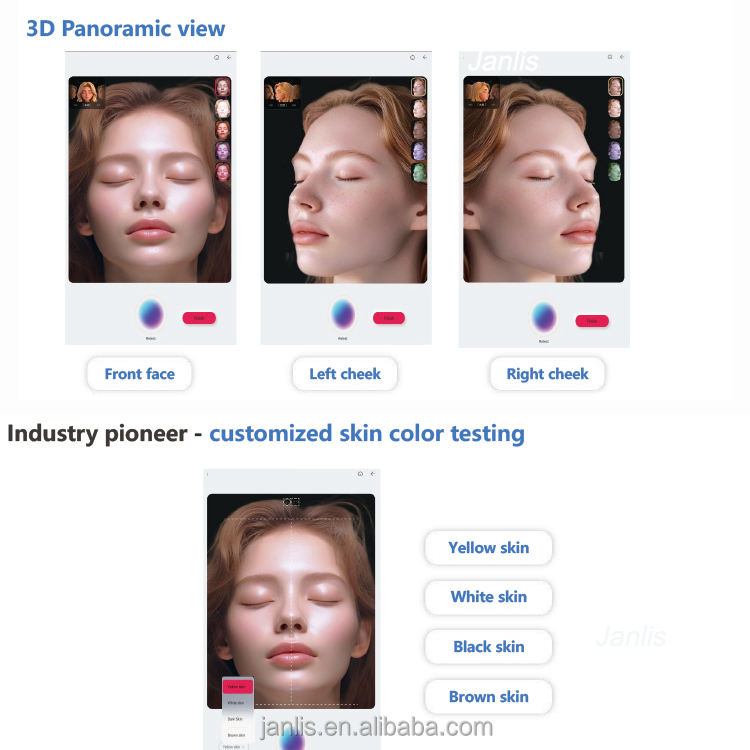Image resolution: width=750 pixels, height=750 pixels.
Task: Click the large Brown skin label on the right
Action: 488,697
